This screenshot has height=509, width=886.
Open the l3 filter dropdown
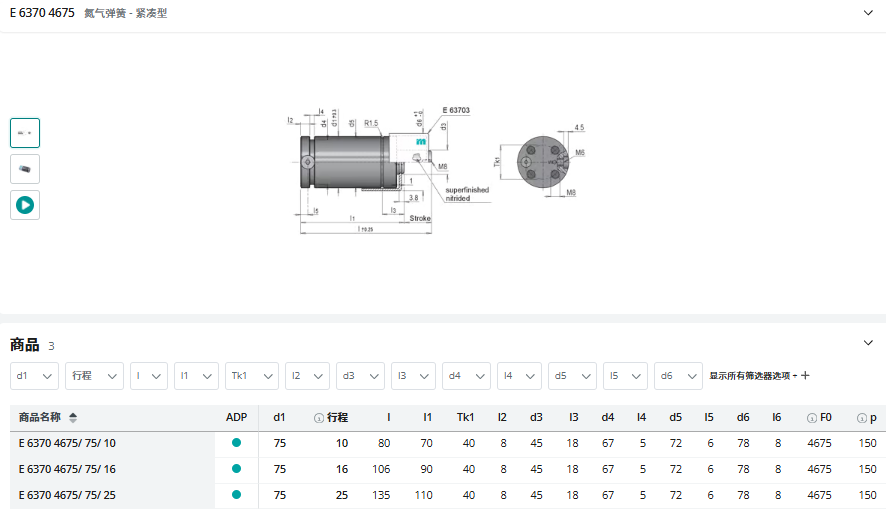point(413,376)
